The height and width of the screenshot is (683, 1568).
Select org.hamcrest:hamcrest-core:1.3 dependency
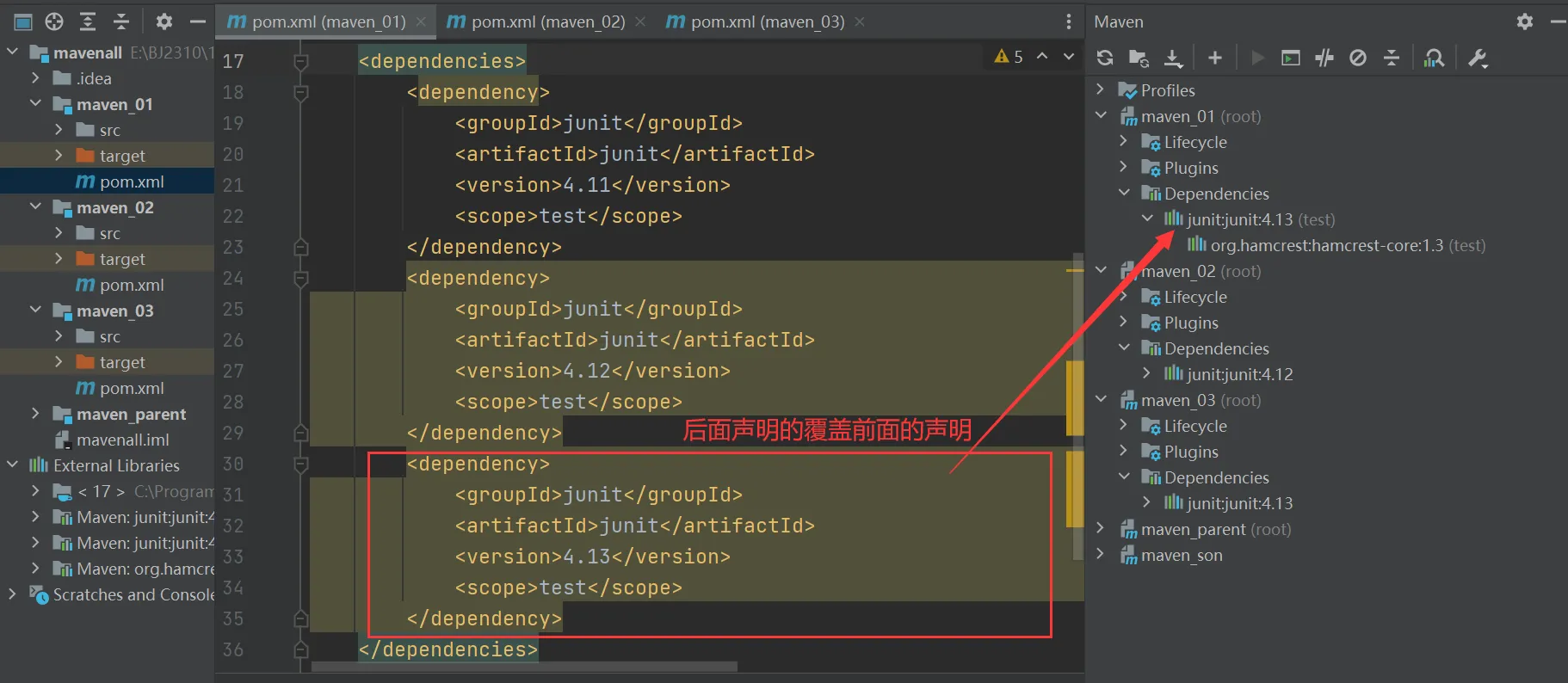(1337, 245)
